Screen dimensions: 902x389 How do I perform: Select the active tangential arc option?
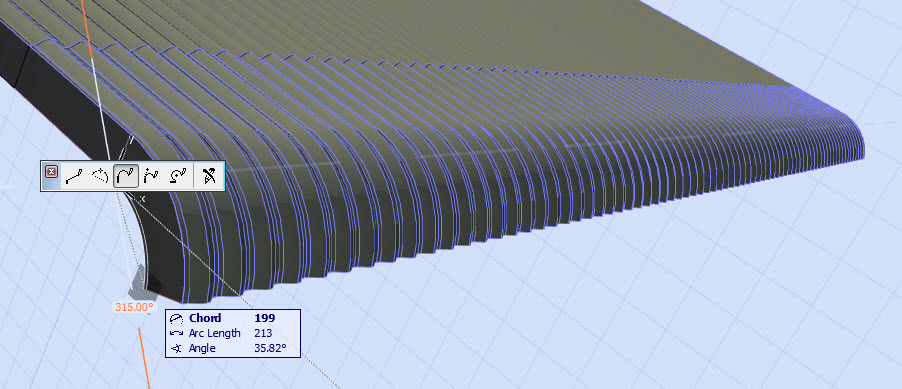tap(126, 176)
